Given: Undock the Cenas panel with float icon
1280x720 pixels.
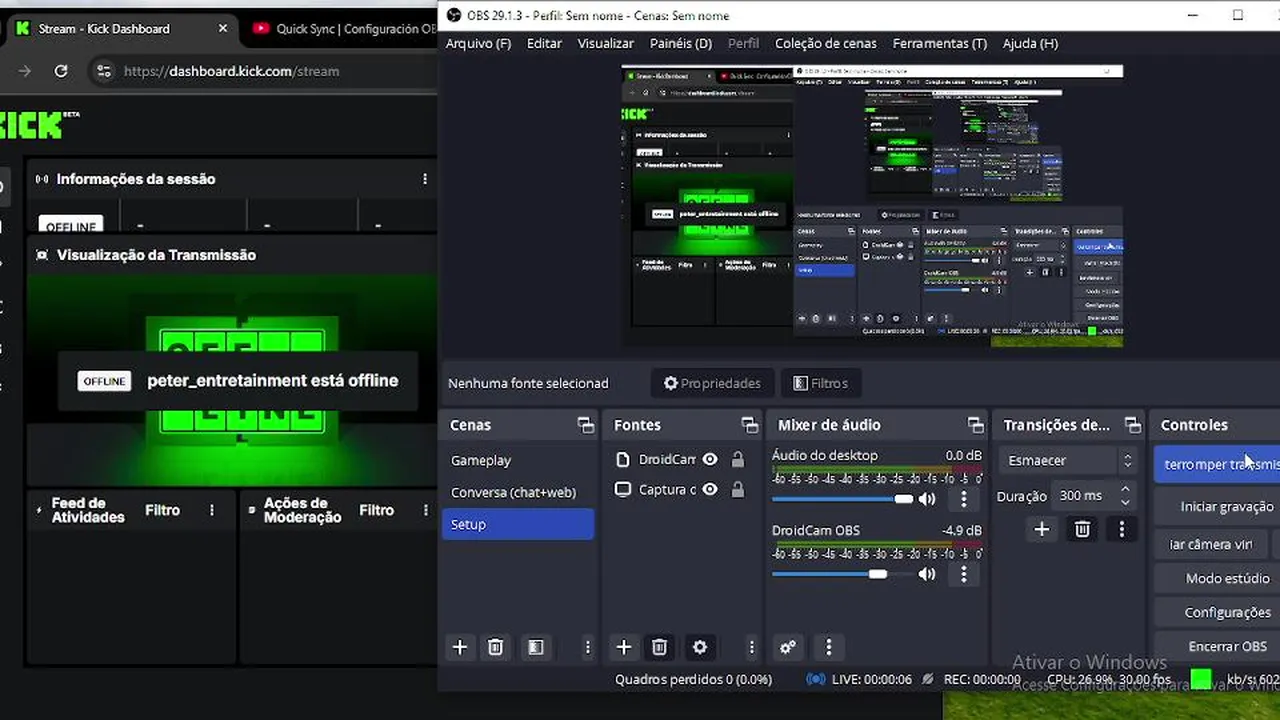Looking at the screenshot, I should click(x=586, y=425).
